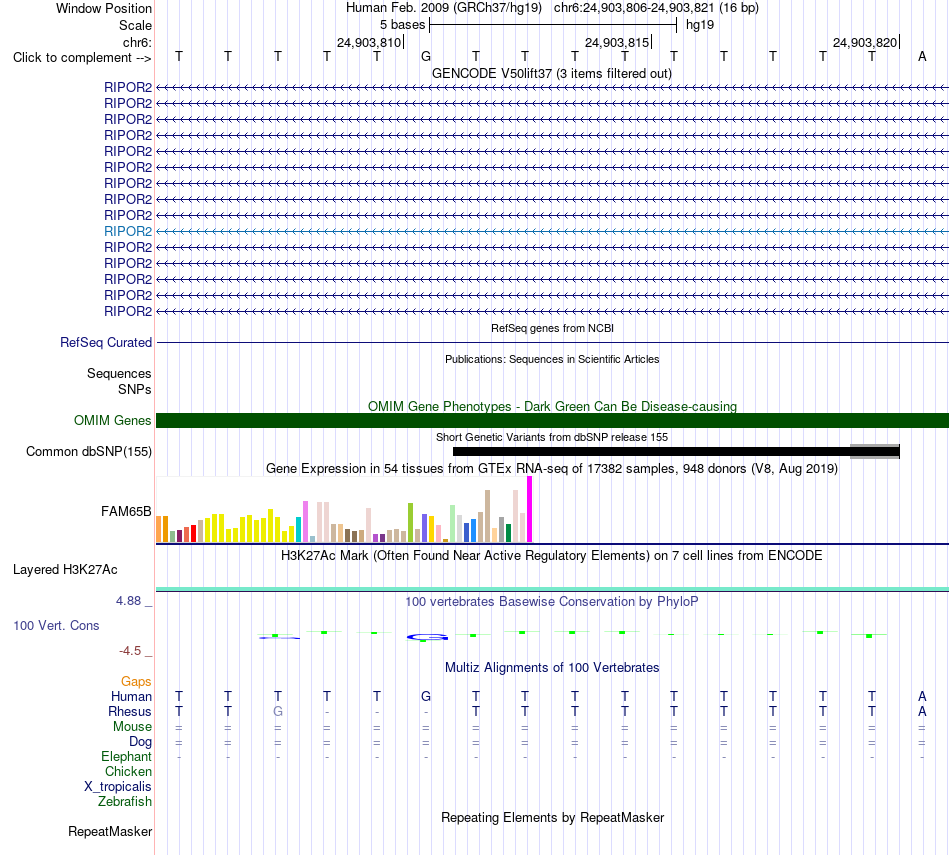Click the 'Window Position' label
The height and width of the screenshot is (855, 950).
[104, 8]
